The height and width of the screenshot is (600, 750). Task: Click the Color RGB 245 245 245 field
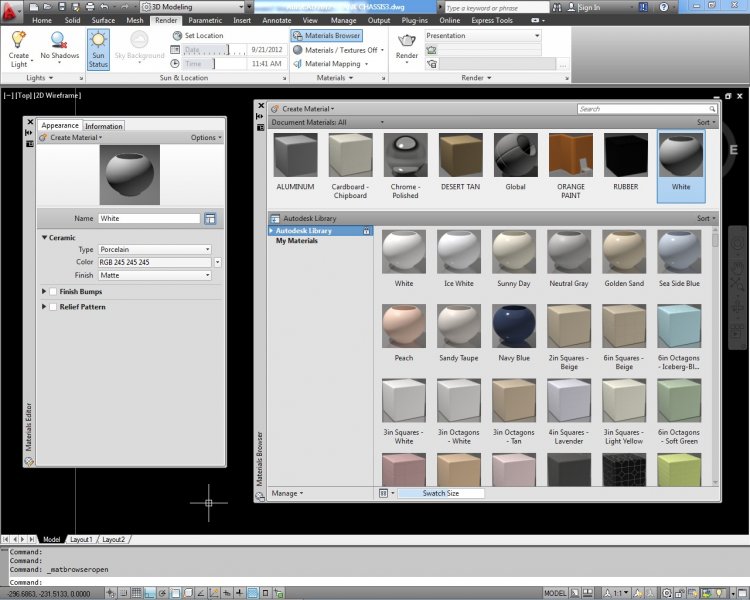click(154, 262)
